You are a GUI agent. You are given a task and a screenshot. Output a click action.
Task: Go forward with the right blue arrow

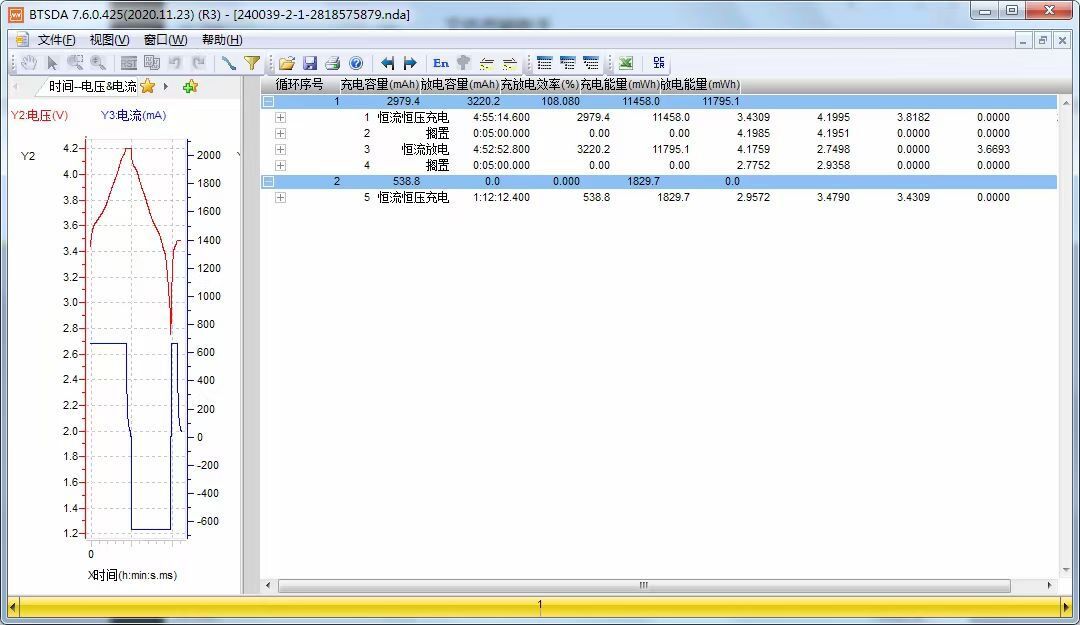(410, 63)
